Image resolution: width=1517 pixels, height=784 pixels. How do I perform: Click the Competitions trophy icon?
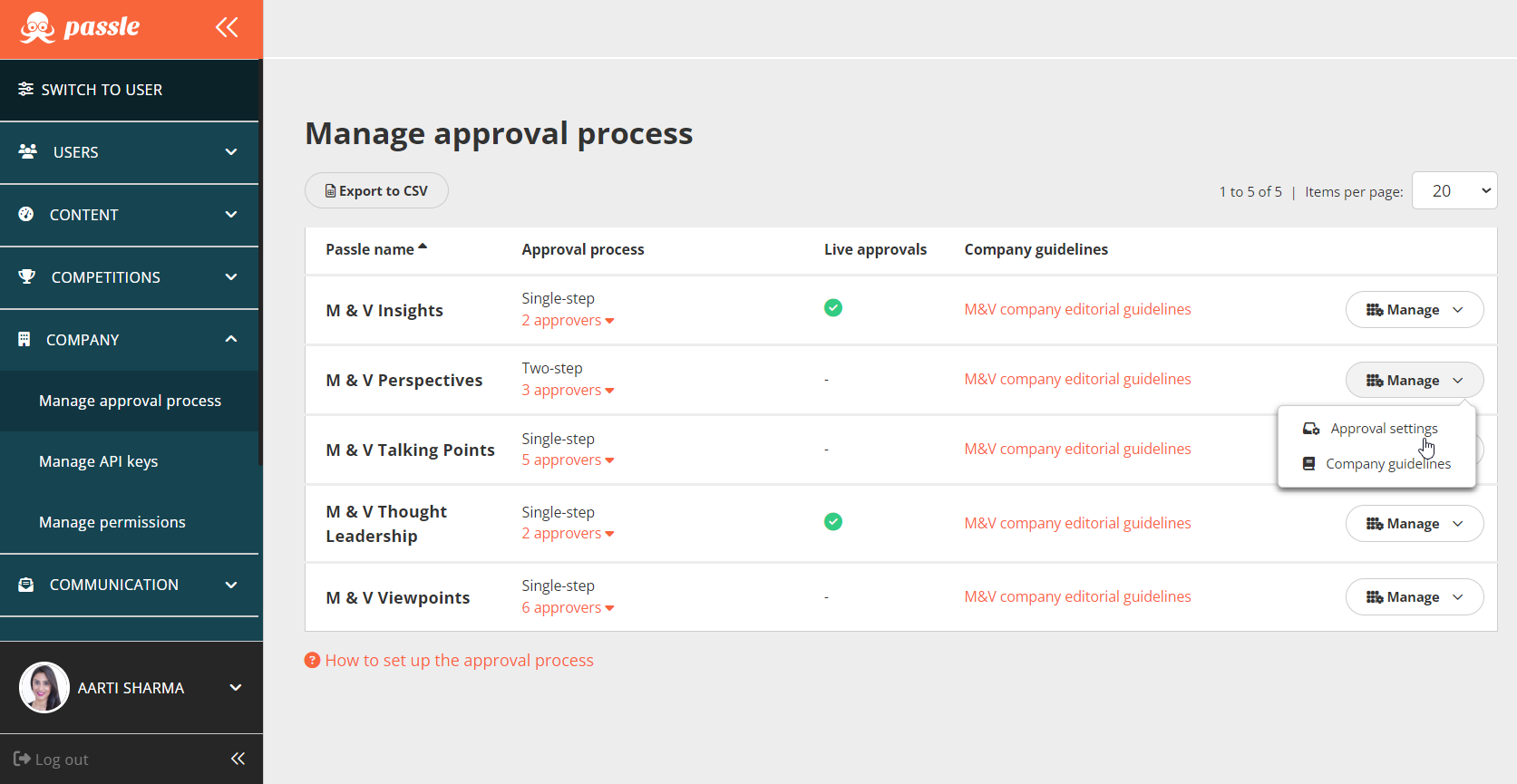(x=27, y=276)
